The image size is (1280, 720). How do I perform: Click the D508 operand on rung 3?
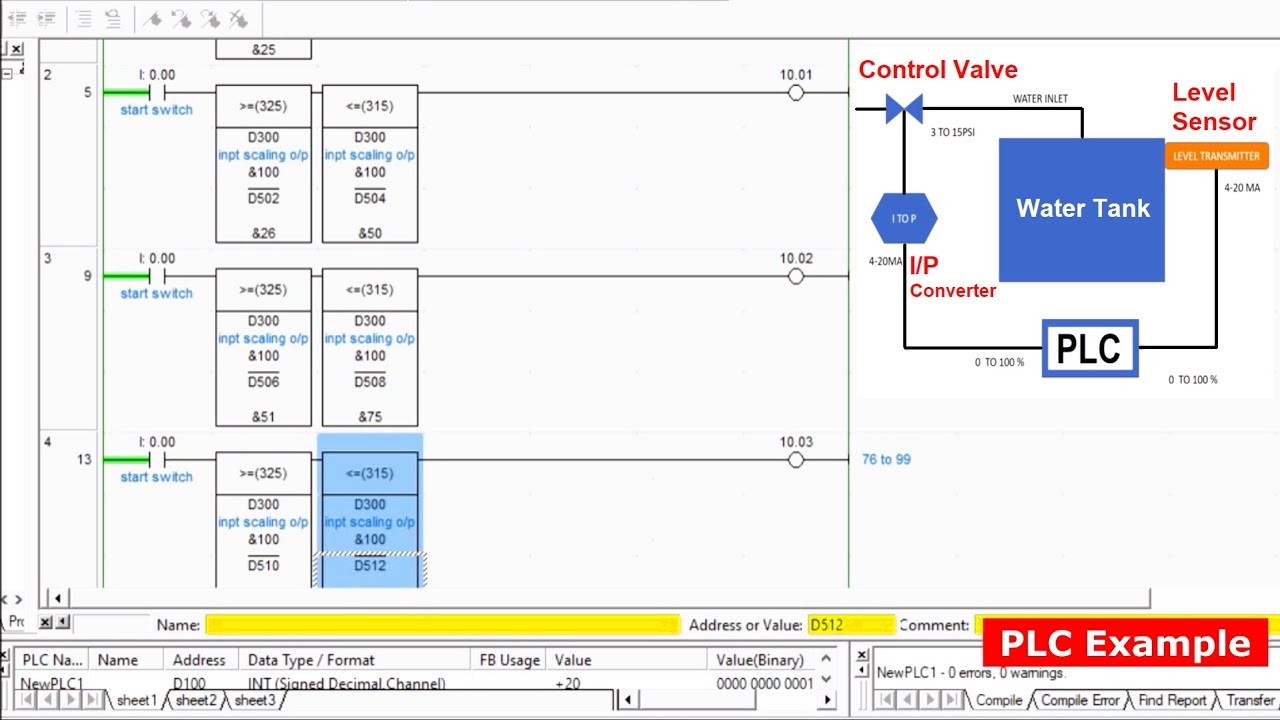pyautogui.click(x=370, y=382)
